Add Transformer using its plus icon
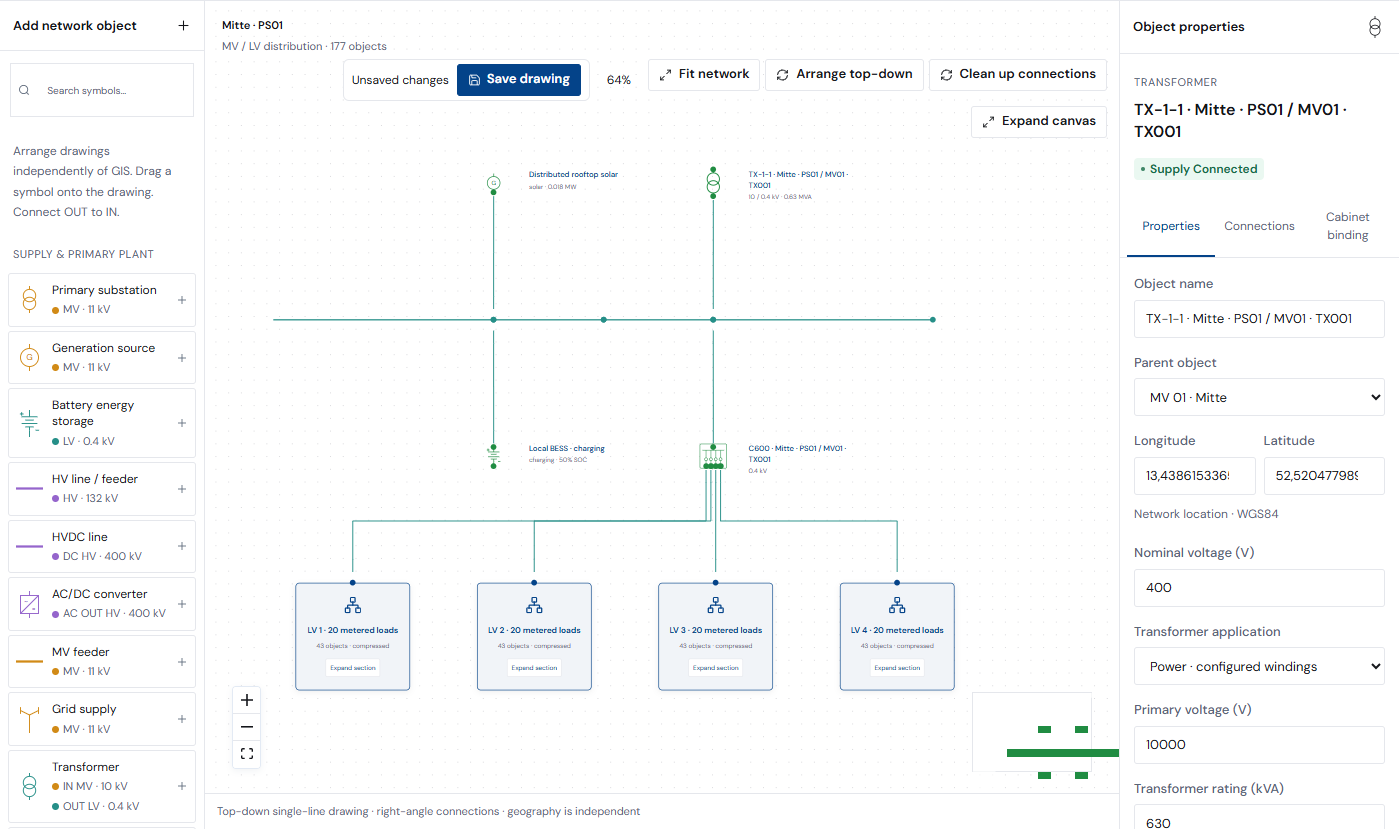 coord(181,786)
